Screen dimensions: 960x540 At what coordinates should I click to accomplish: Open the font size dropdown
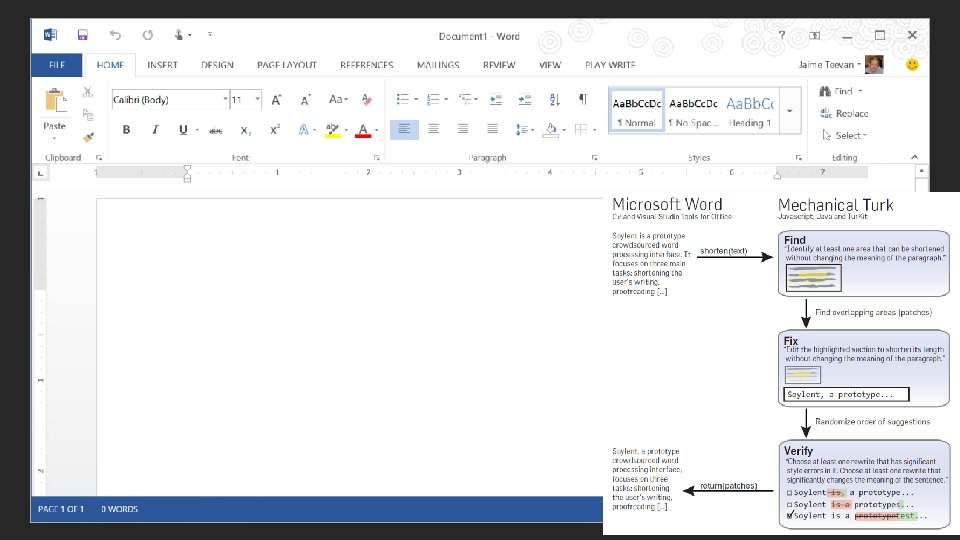(x=246, y=100)
